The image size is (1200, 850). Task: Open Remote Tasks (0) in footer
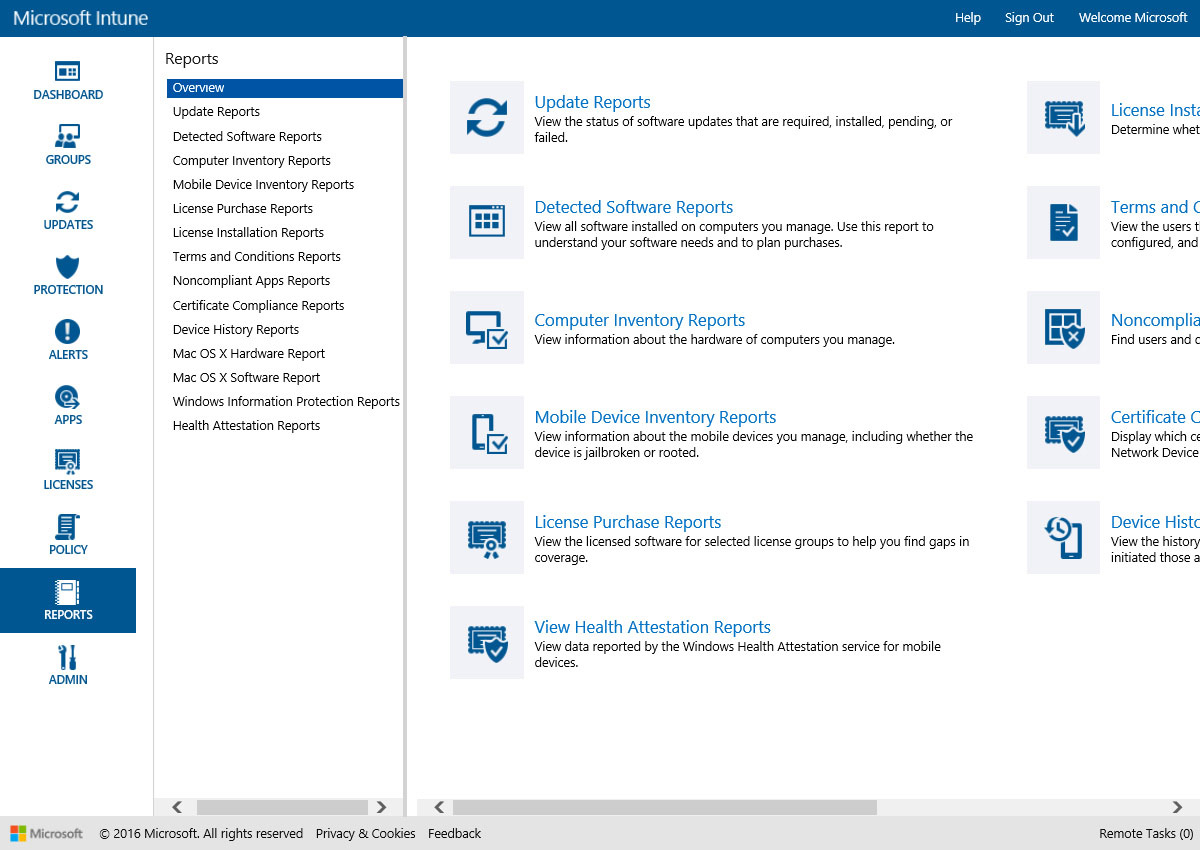pyautogui.click(x=1146, y=833)
